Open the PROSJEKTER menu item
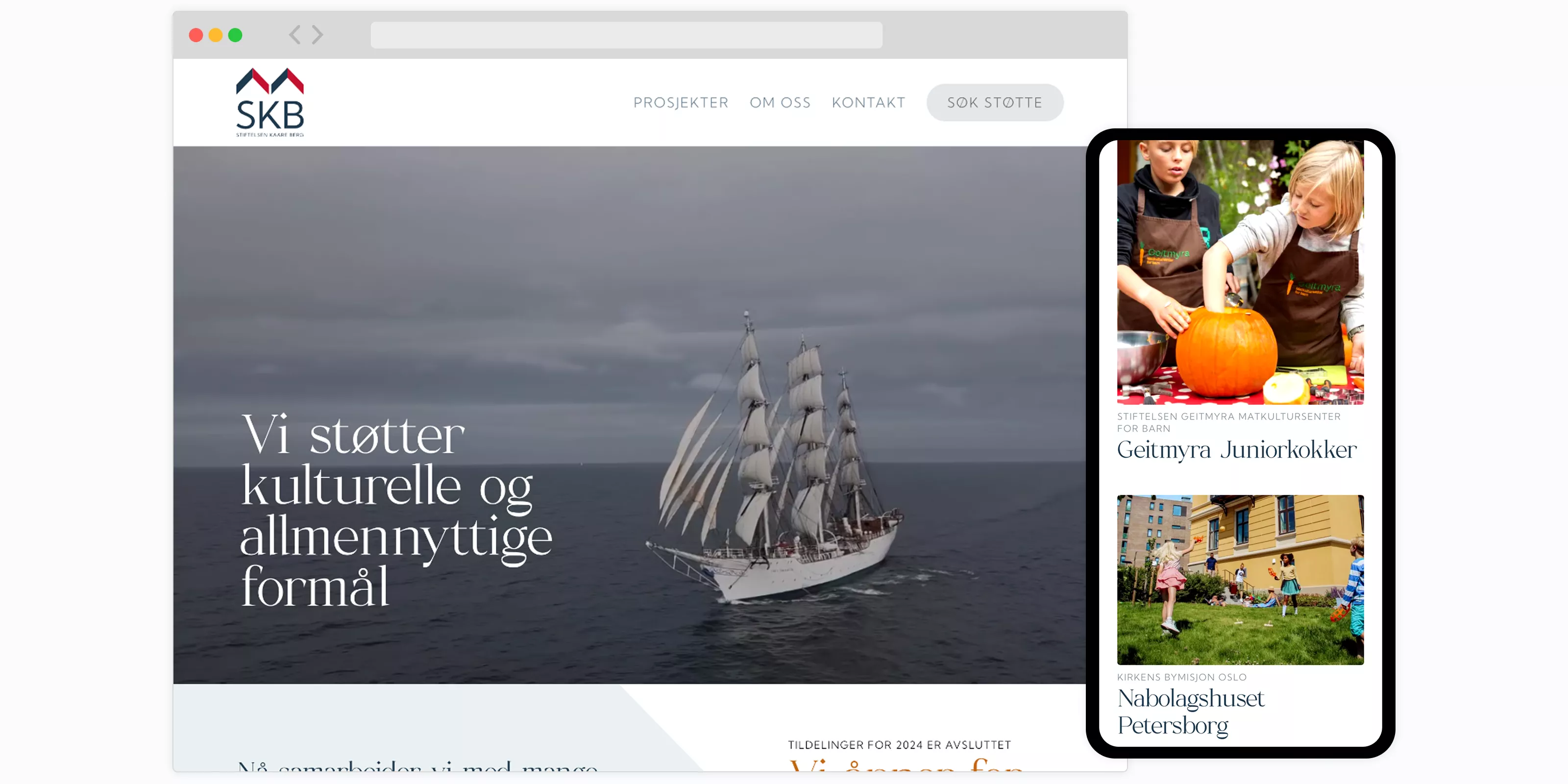This screenshot has height=784, width=1568. pos(681,103)
